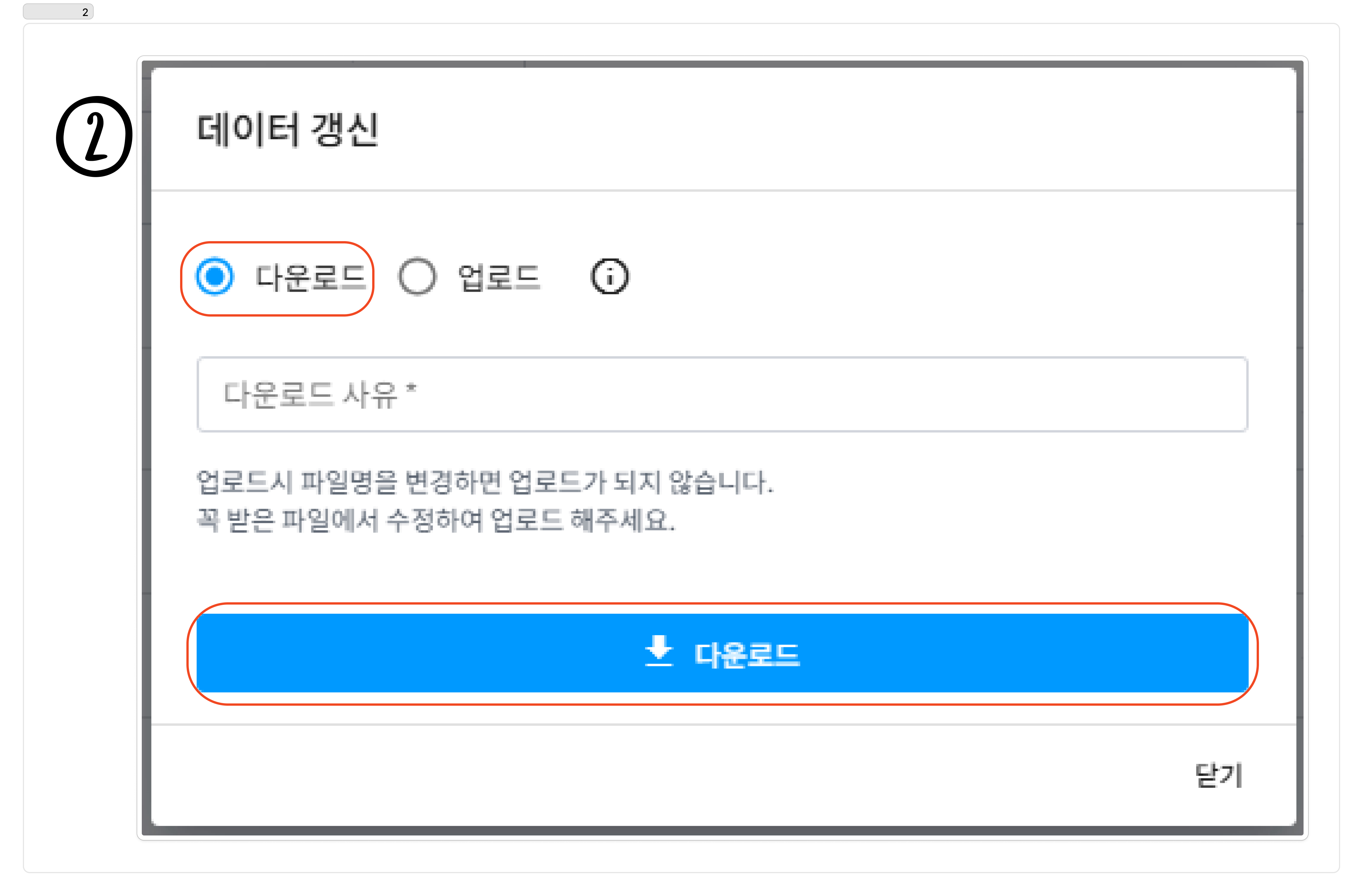Click the dialog footer area left of 닫기
This screenshot has width=1363, height=896.
659,775
